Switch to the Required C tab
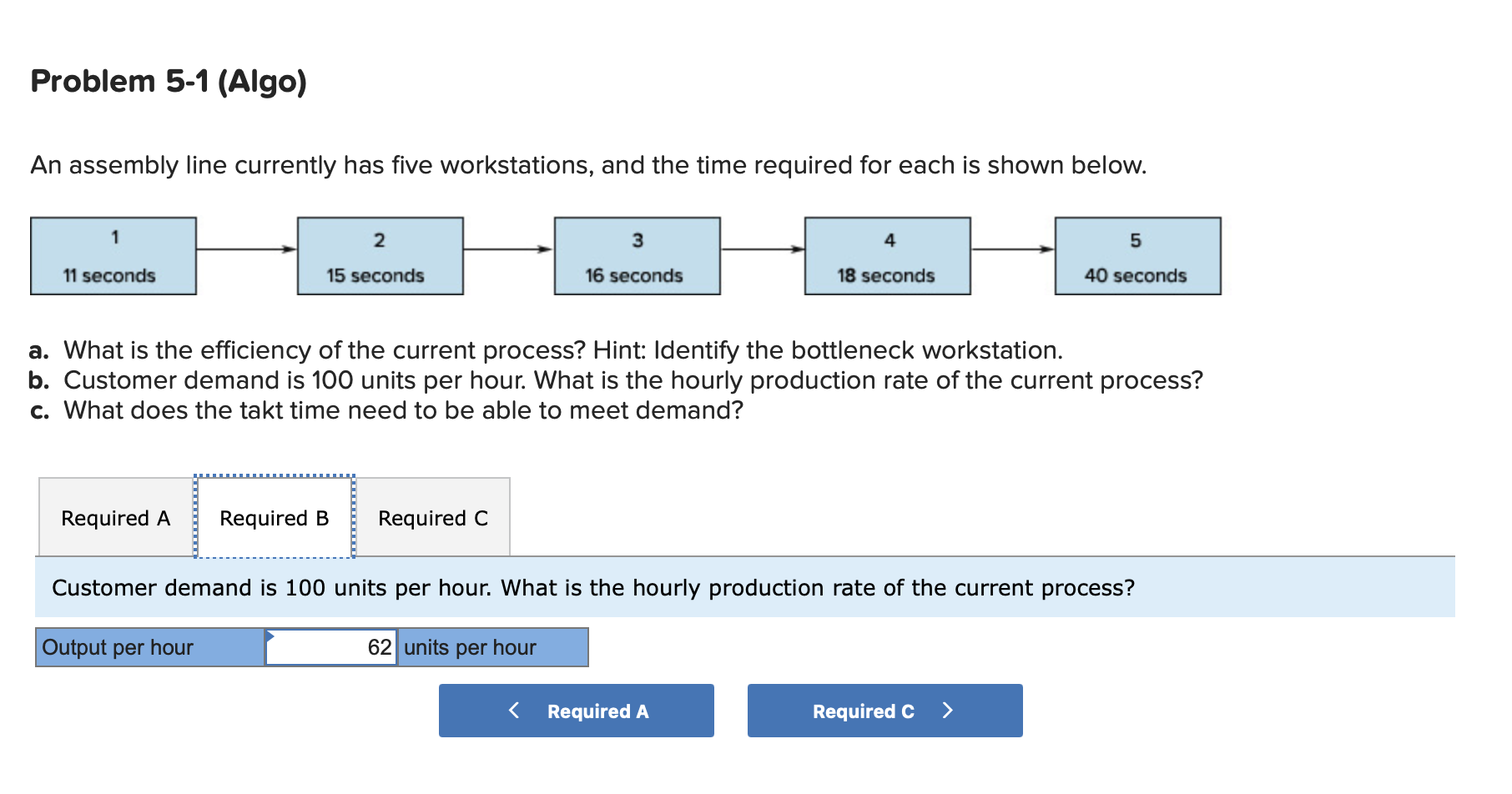This screenshot has height=794, width=1512. coord(435,517)
